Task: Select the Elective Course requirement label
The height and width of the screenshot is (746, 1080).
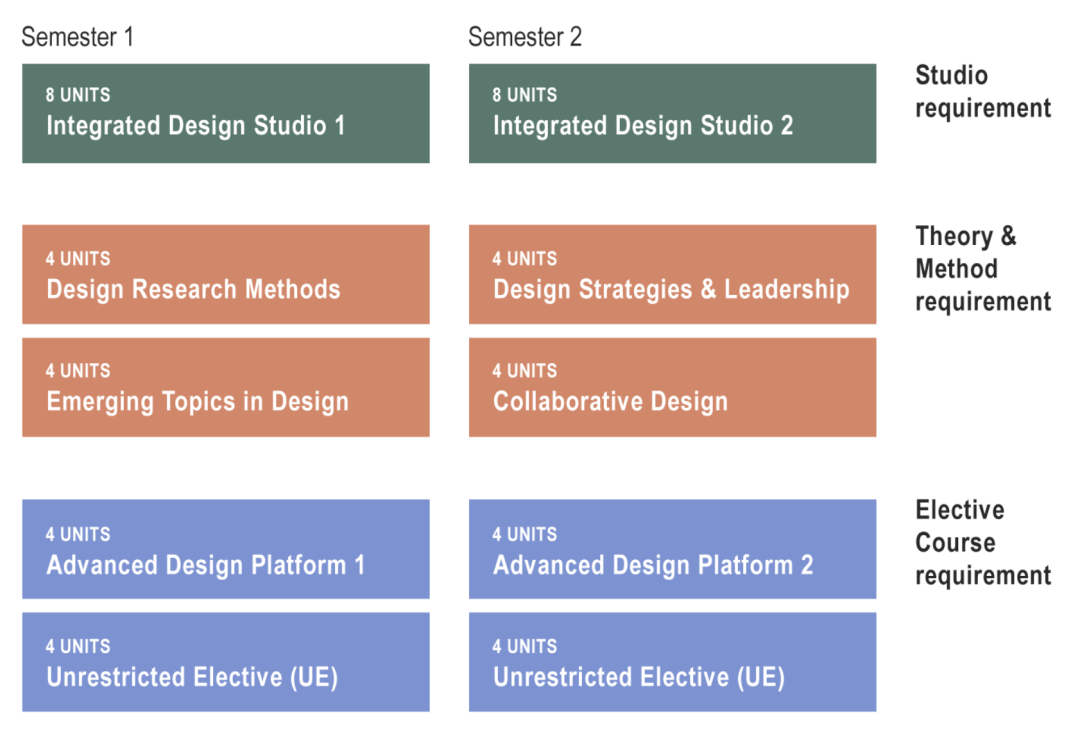Action: [982, 543]
